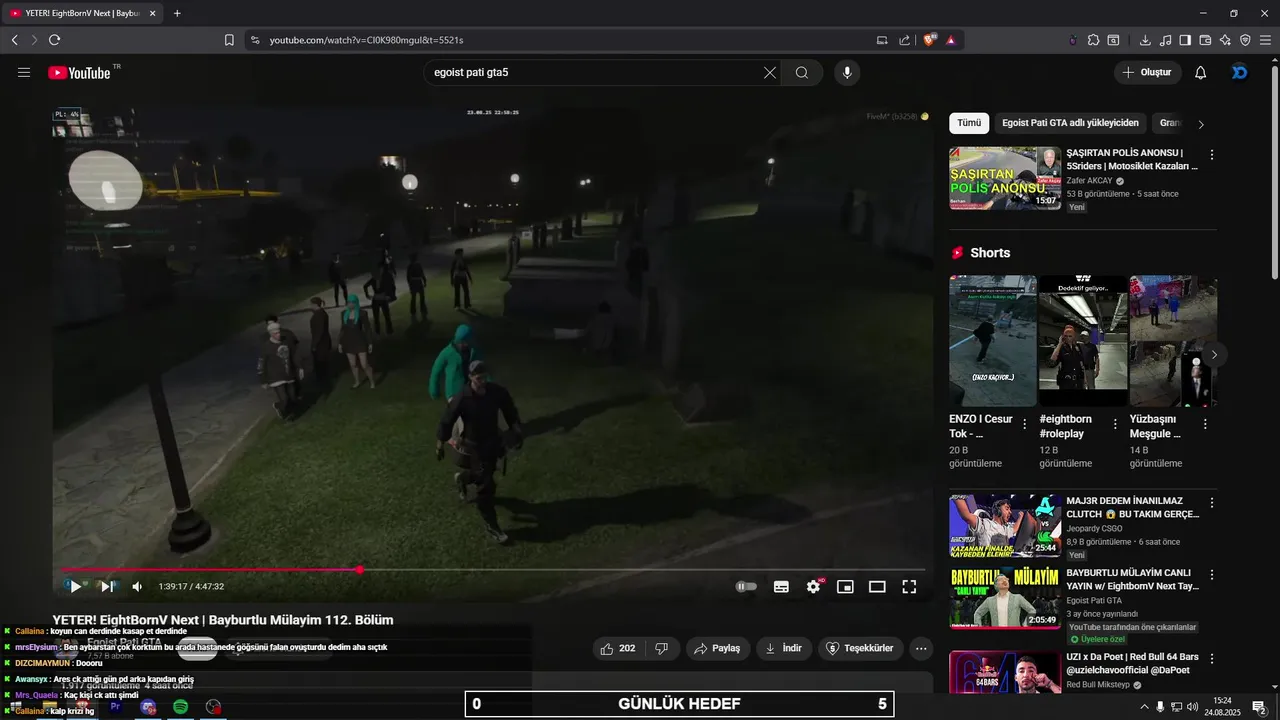The width and height of the screenshot is (1280, 720).
Task: Open the Windows notification center icon
Action: point(1259,707)
